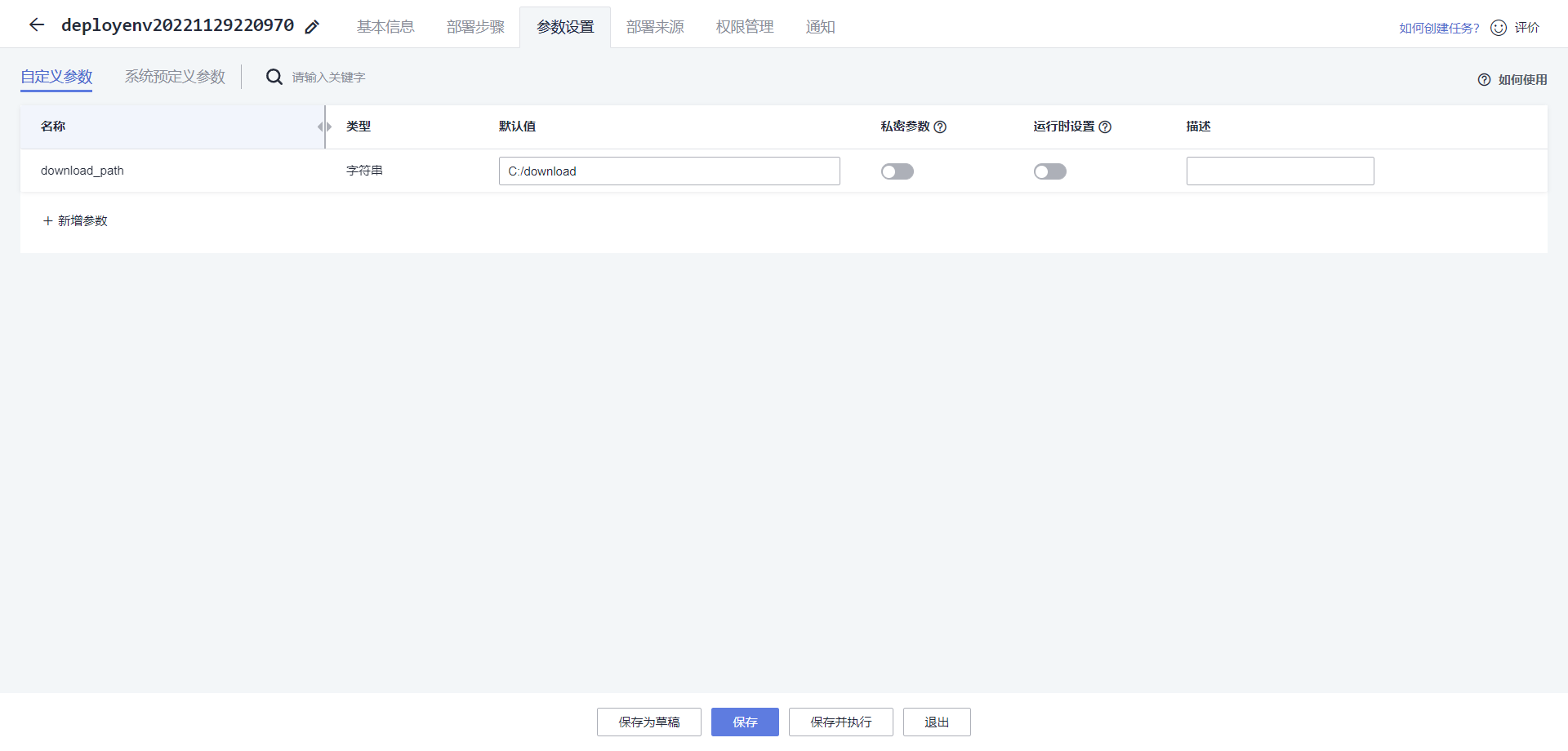Open the 评价 smiley feedback icon
The image size is (1568, 751).
tap(1498, 27)
